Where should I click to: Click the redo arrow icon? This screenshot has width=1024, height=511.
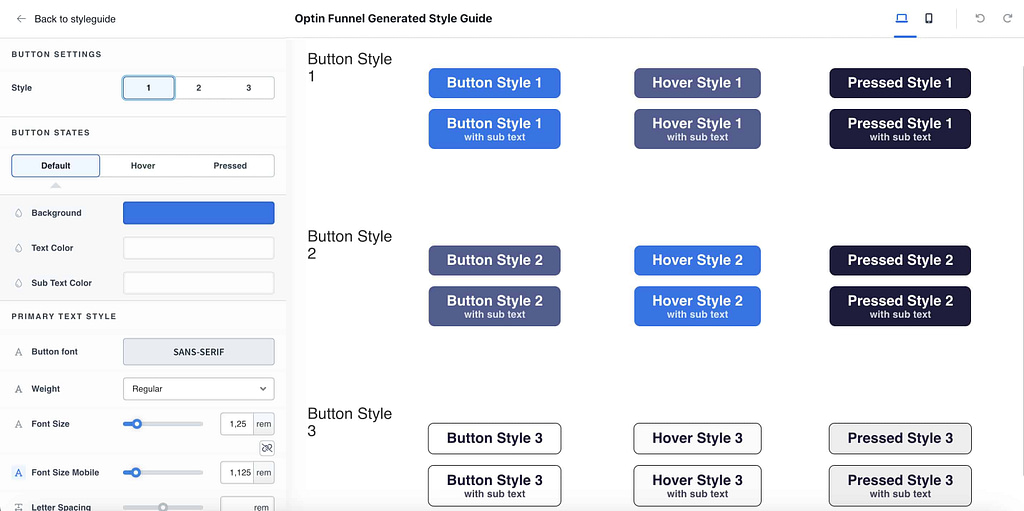pyautogui.click(x=1007, y=18)
